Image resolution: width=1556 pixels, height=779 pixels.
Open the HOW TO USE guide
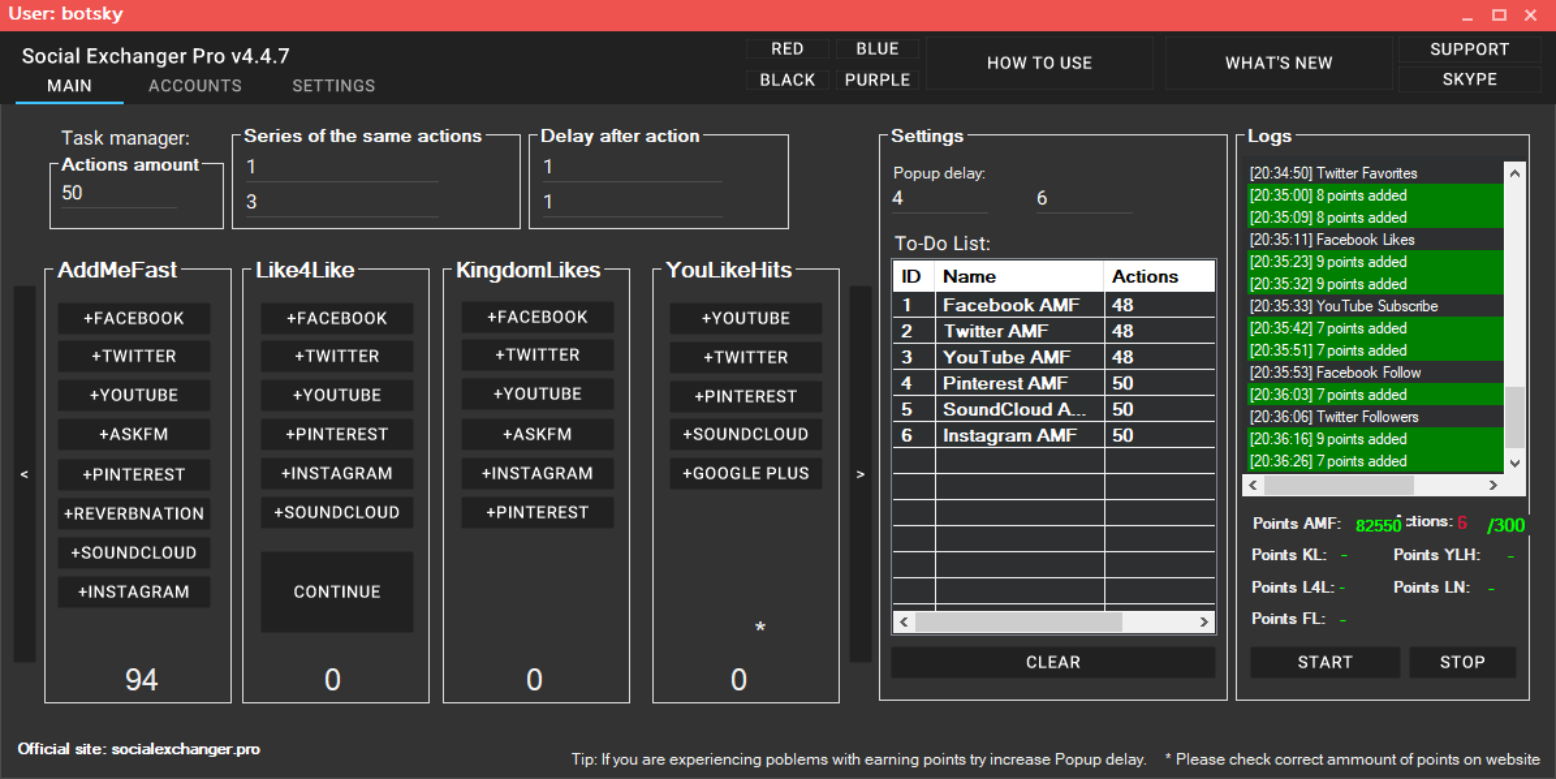(x=1039, y=63)
